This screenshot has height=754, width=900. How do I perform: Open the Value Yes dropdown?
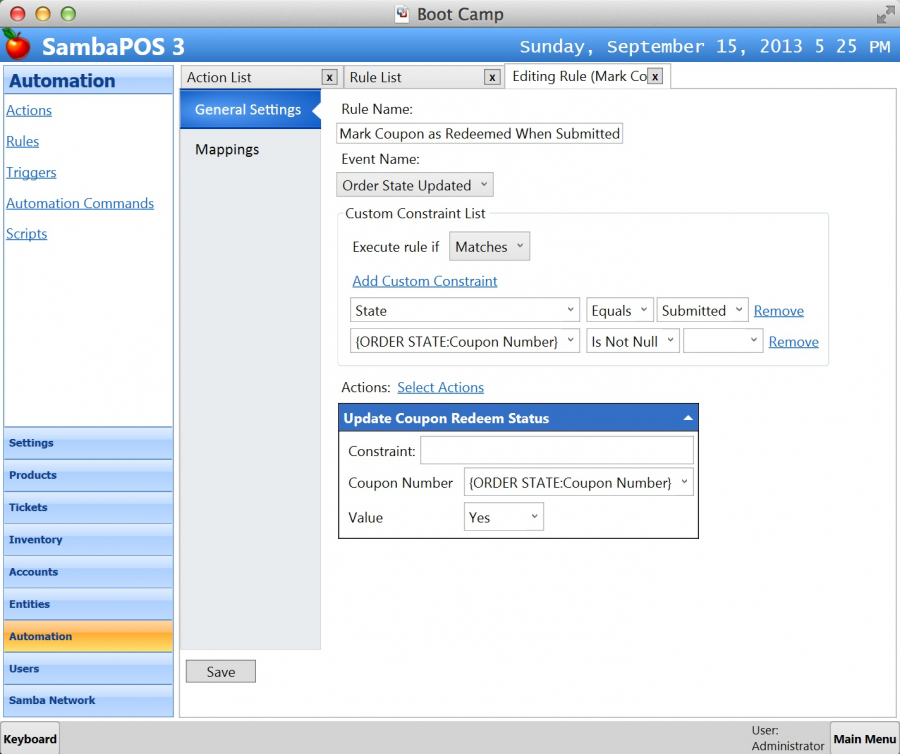pyautogui.click(x=504, y=517)
